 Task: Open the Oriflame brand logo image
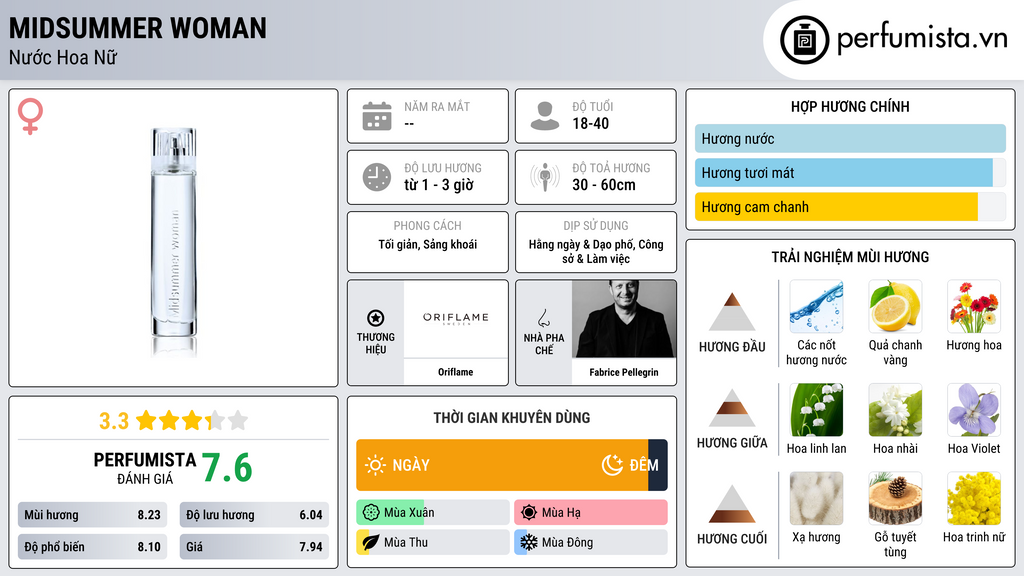[456, 319]
